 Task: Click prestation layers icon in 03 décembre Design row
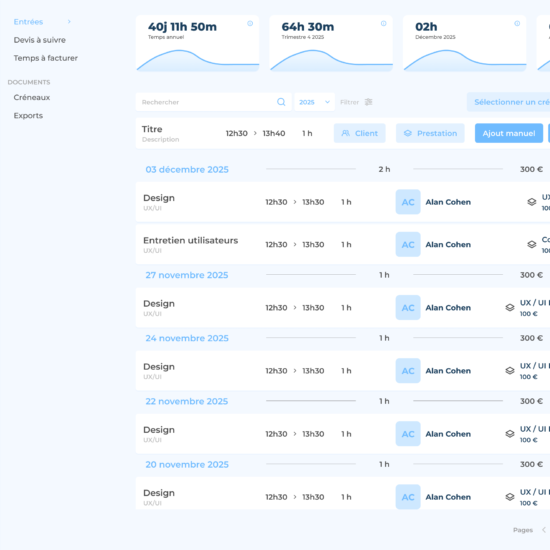tap(532, 202)
